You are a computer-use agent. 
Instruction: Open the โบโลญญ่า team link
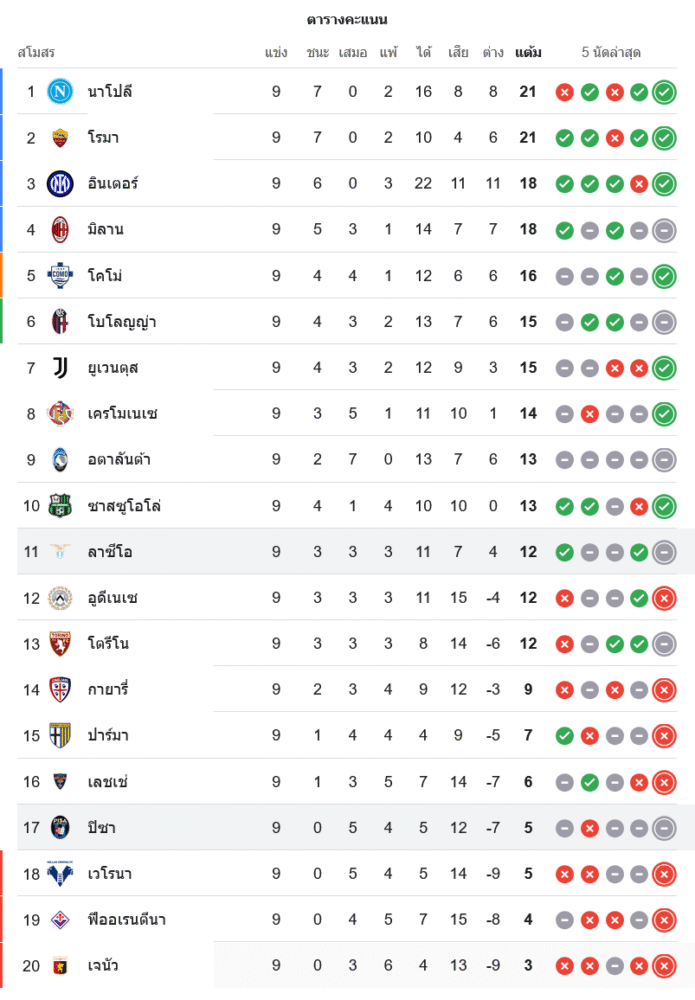click(x=121, y=322)
